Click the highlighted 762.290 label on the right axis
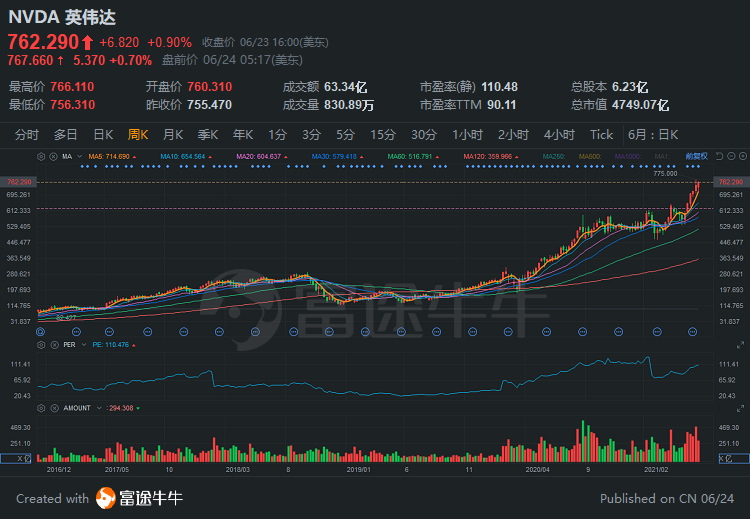The image size is (750, 519). click(731, 182)
